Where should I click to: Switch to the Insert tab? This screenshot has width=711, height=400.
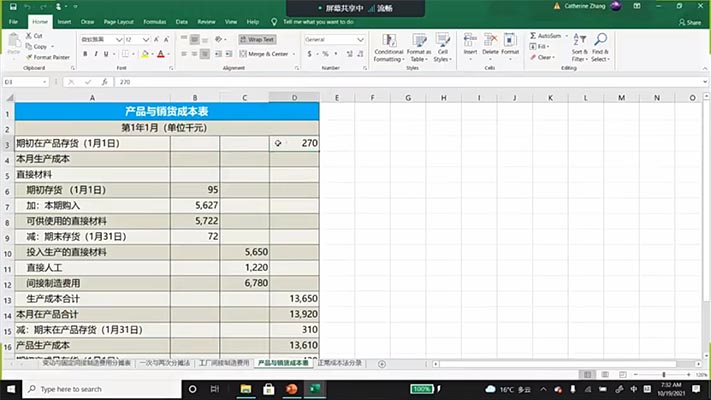tap(64, 21)
